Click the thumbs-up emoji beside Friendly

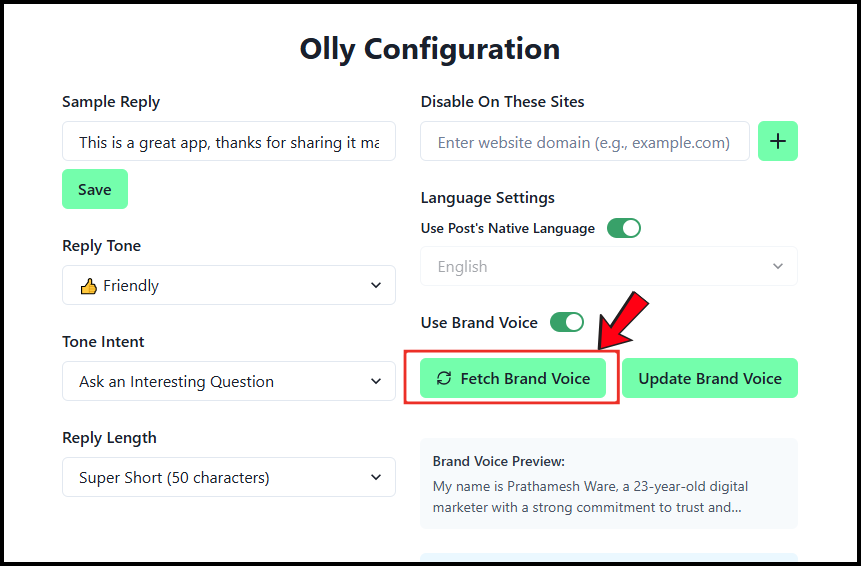pos(88,285)
